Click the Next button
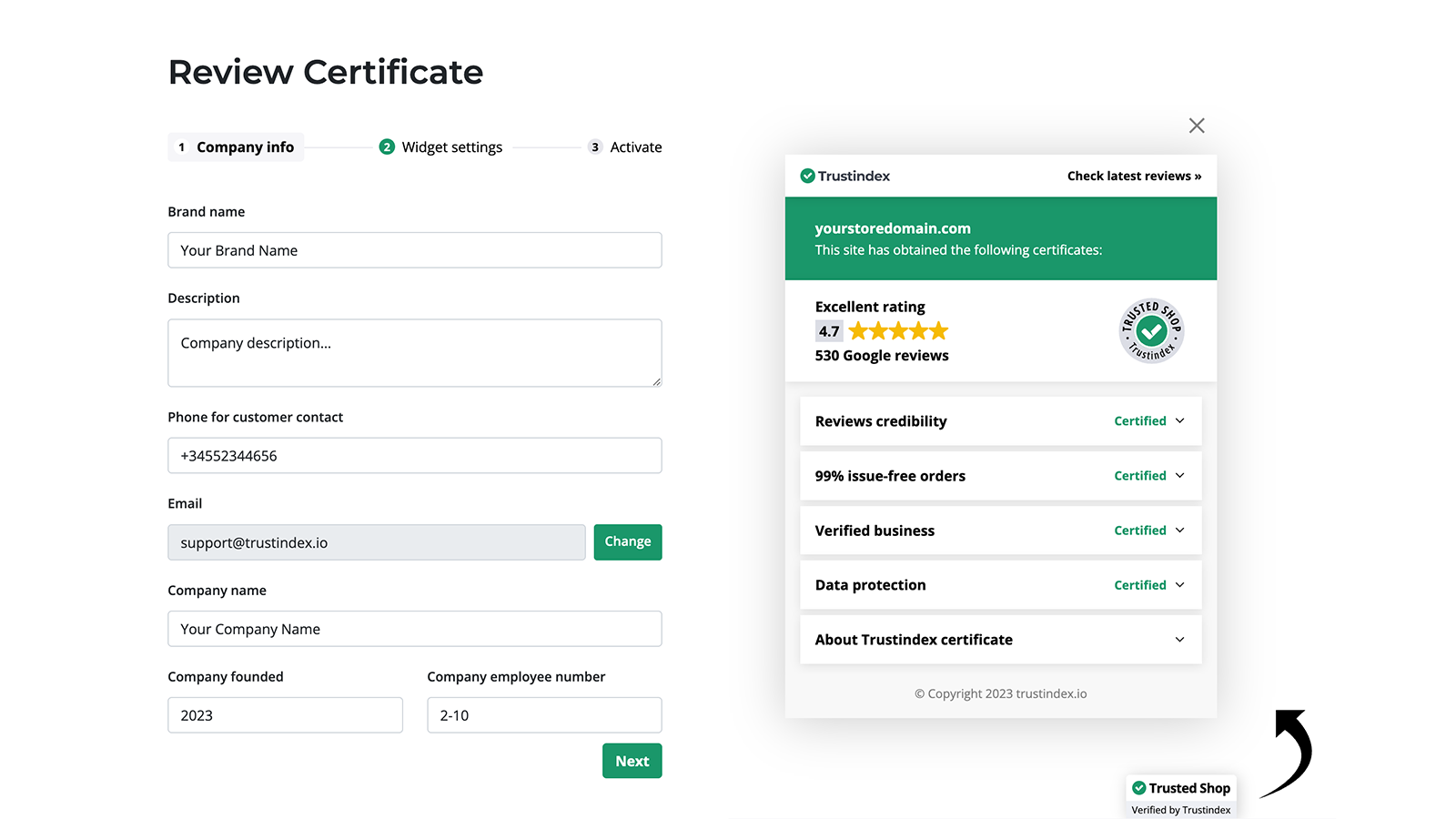 632,761
